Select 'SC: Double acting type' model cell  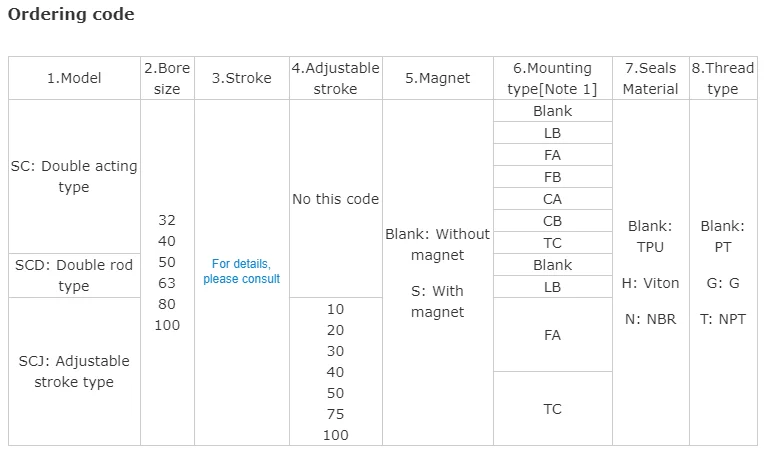click(x=74, y=177)
